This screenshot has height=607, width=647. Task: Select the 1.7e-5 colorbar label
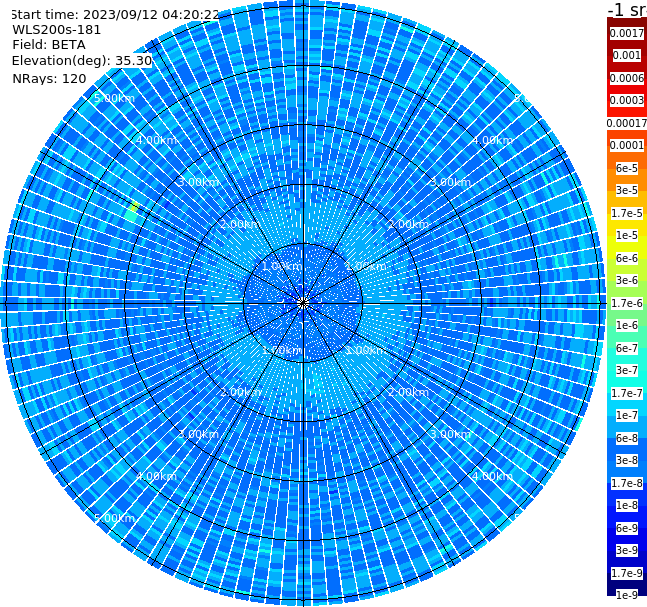point(627,213)
